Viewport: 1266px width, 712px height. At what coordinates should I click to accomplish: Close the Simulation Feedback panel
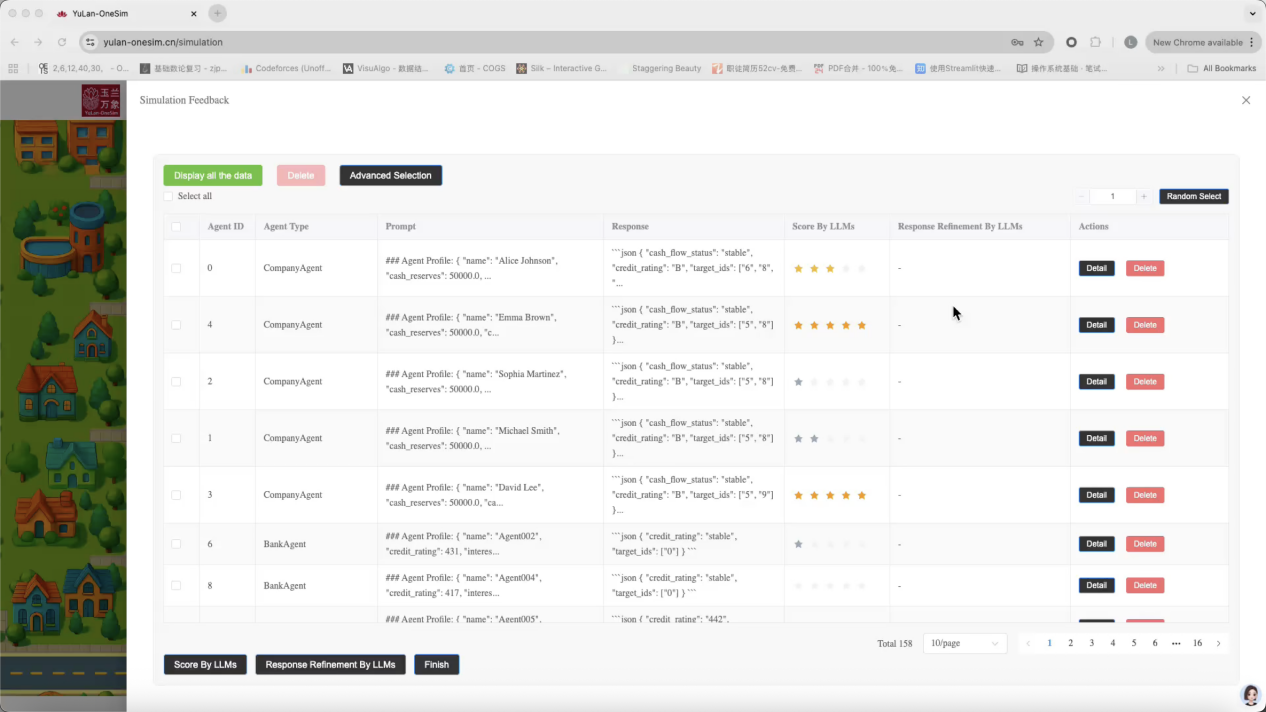[x=1245, y=100]
